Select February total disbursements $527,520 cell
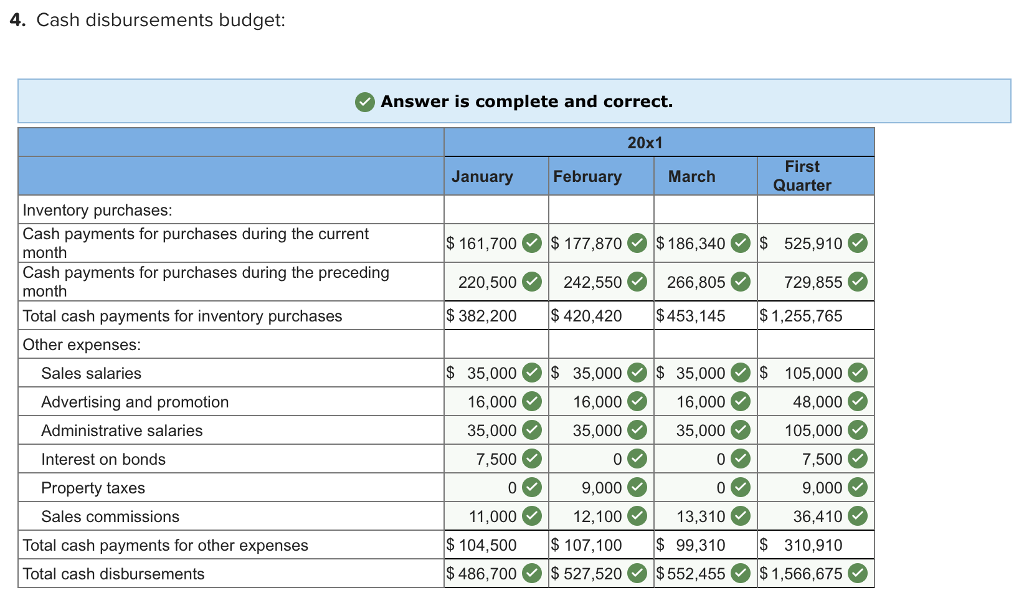This screenshot has width=1024, height=613. (x=601, y=573)
